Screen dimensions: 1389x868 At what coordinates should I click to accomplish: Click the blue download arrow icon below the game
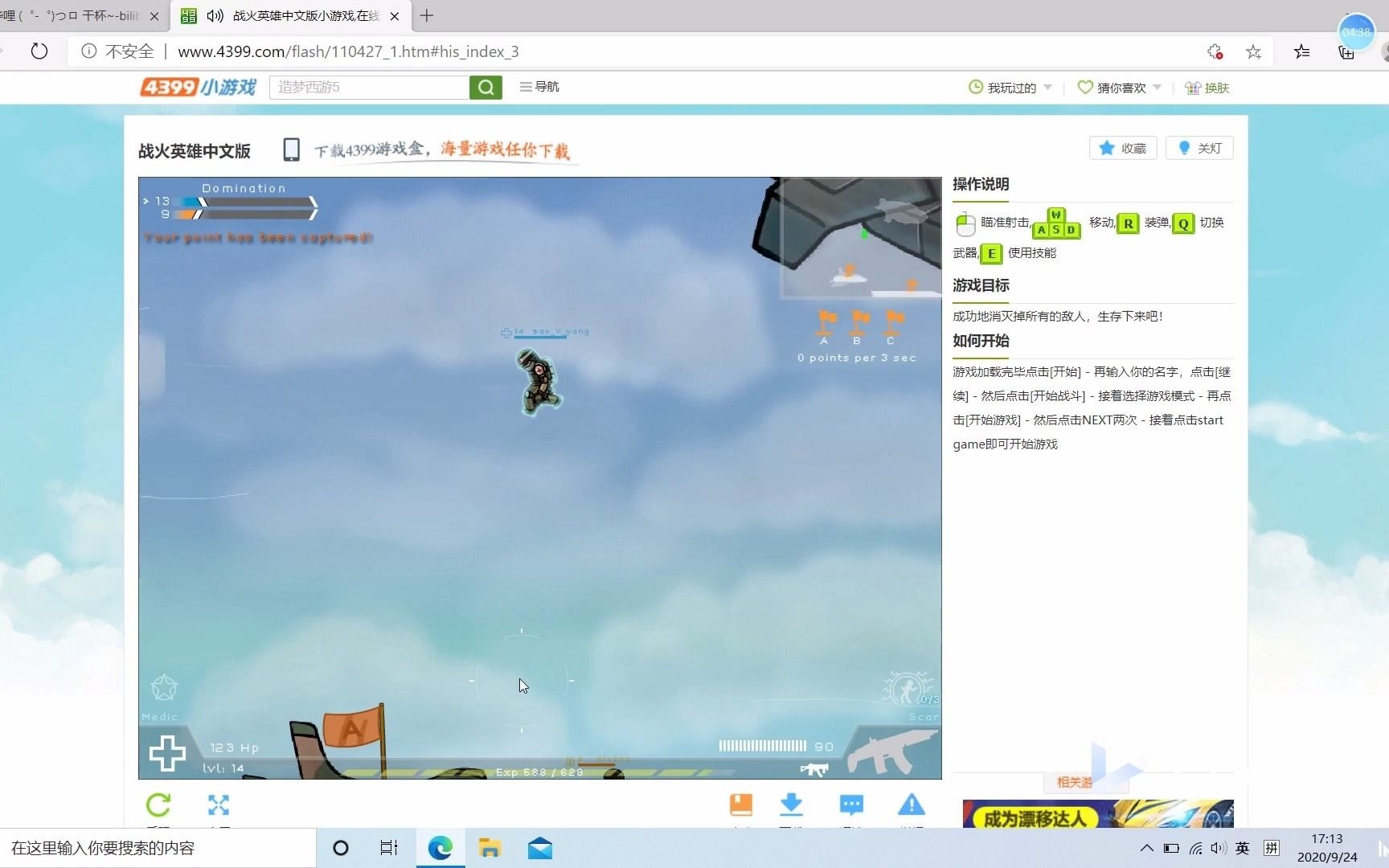point(792,805)
